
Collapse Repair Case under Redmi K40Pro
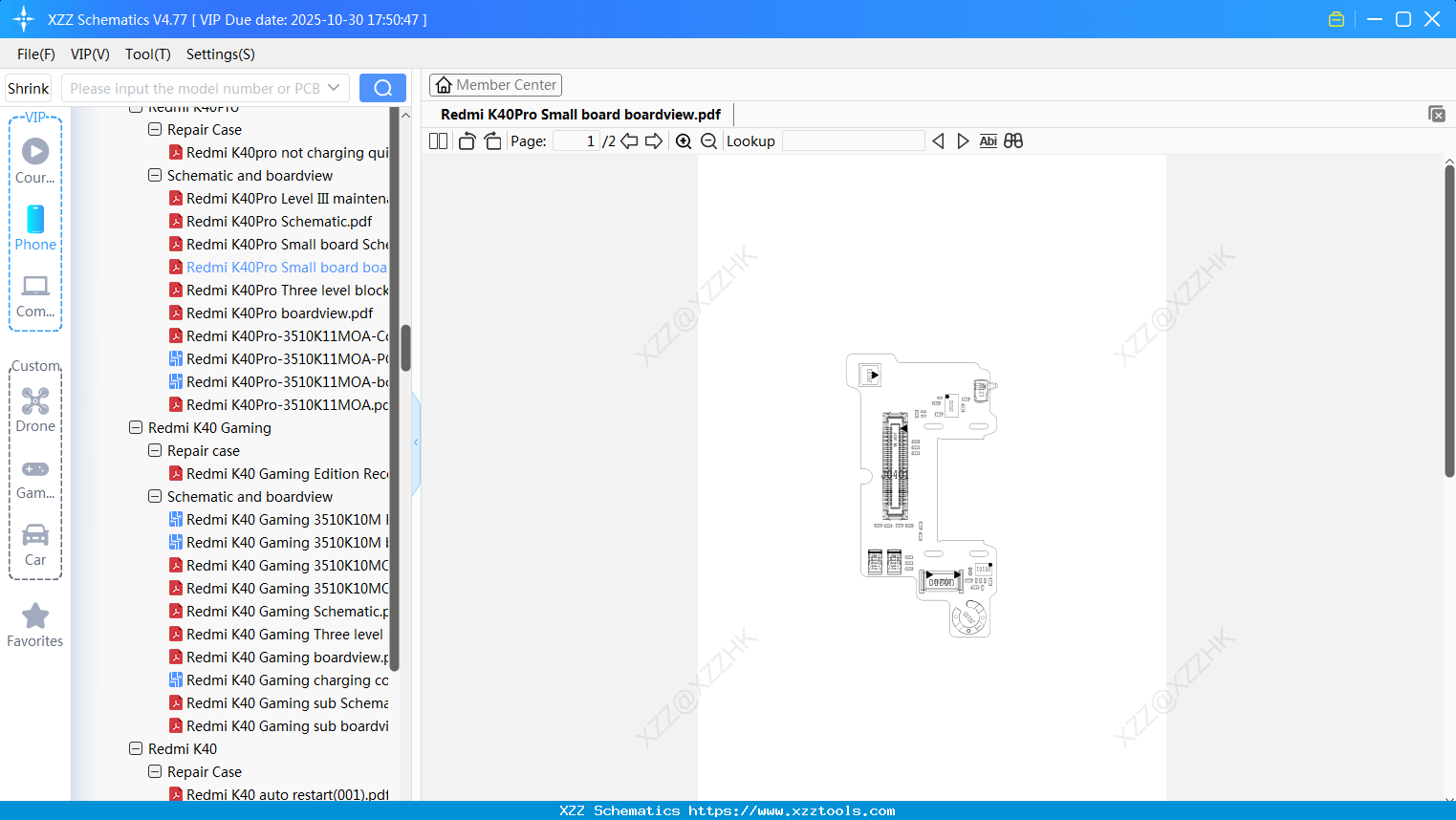pos(155,129)
